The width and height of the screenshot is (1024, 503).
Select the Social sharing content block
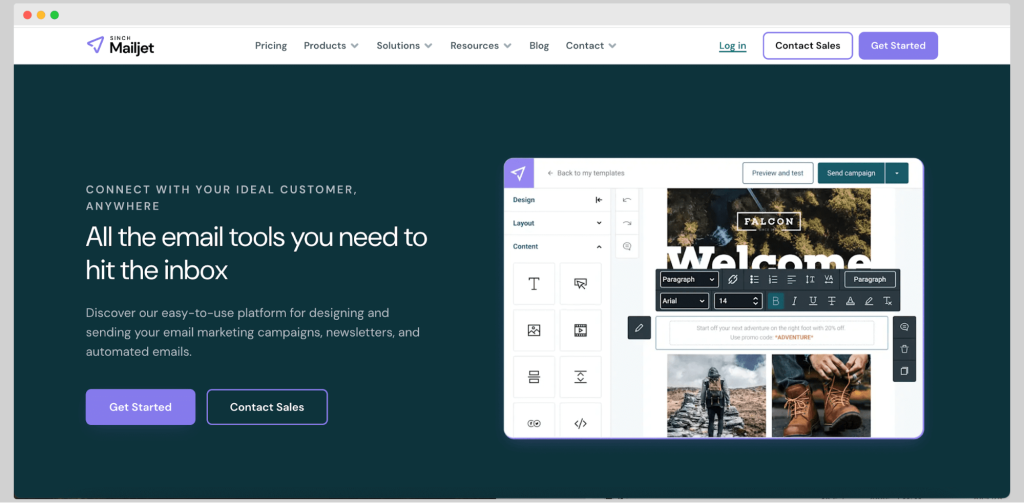pyautogui.click(x=534, y=423)
